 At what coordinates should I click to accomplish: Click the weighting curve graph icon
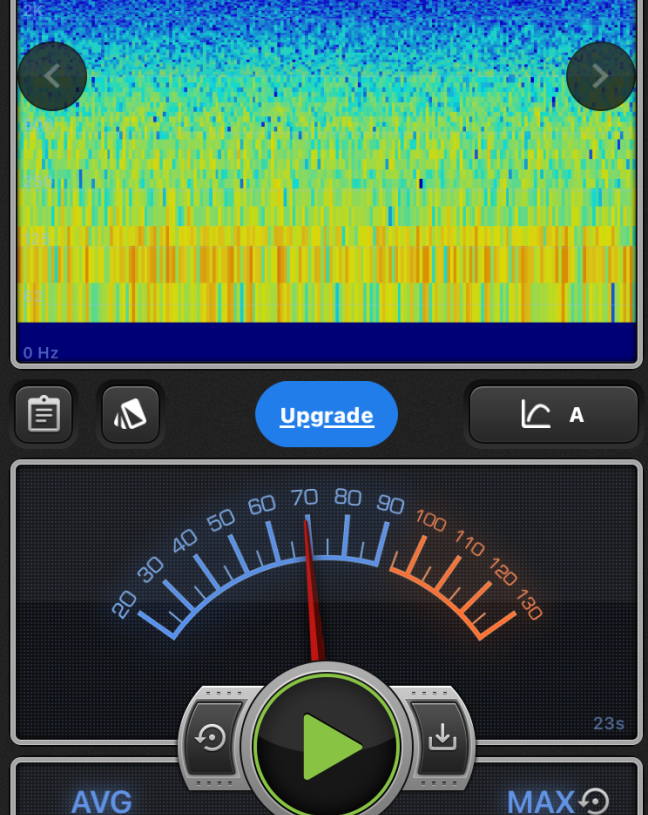point(536,414)
